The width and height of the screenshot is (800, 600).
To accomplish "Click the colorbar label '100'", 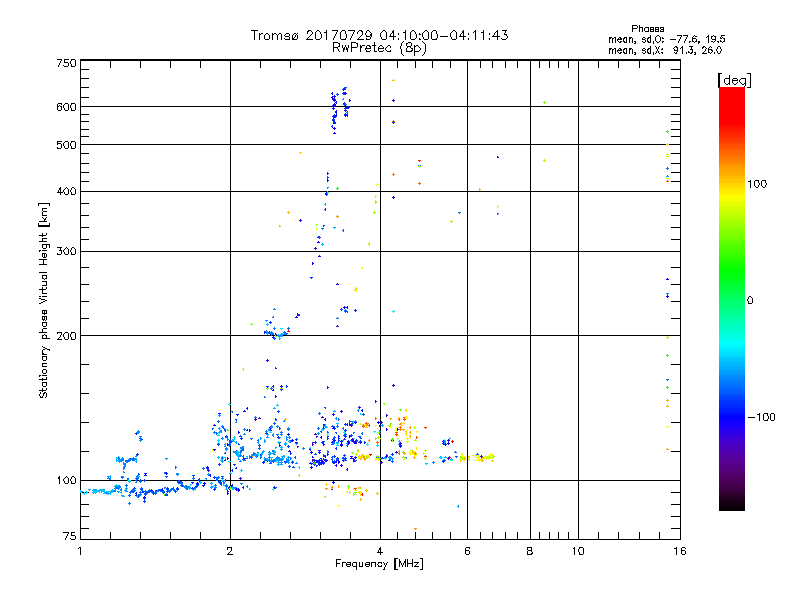I will click(x=757, y=184).
